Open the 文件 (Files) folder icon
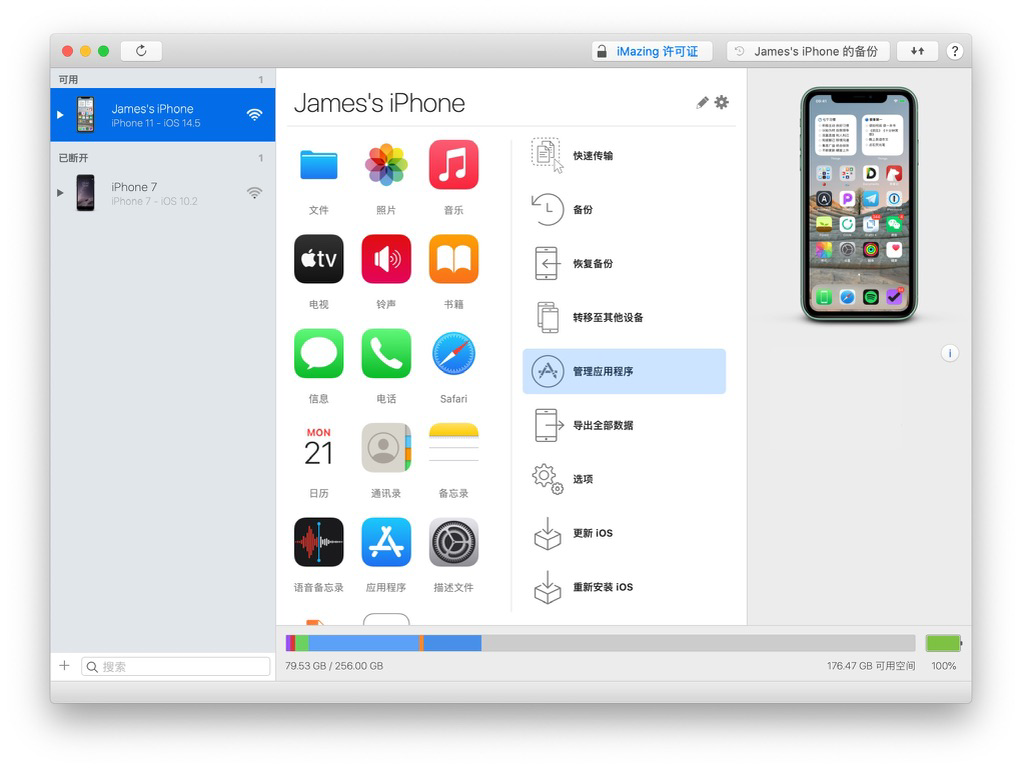The width and height of the screenshot is (1021, 770). coord(318,165)
